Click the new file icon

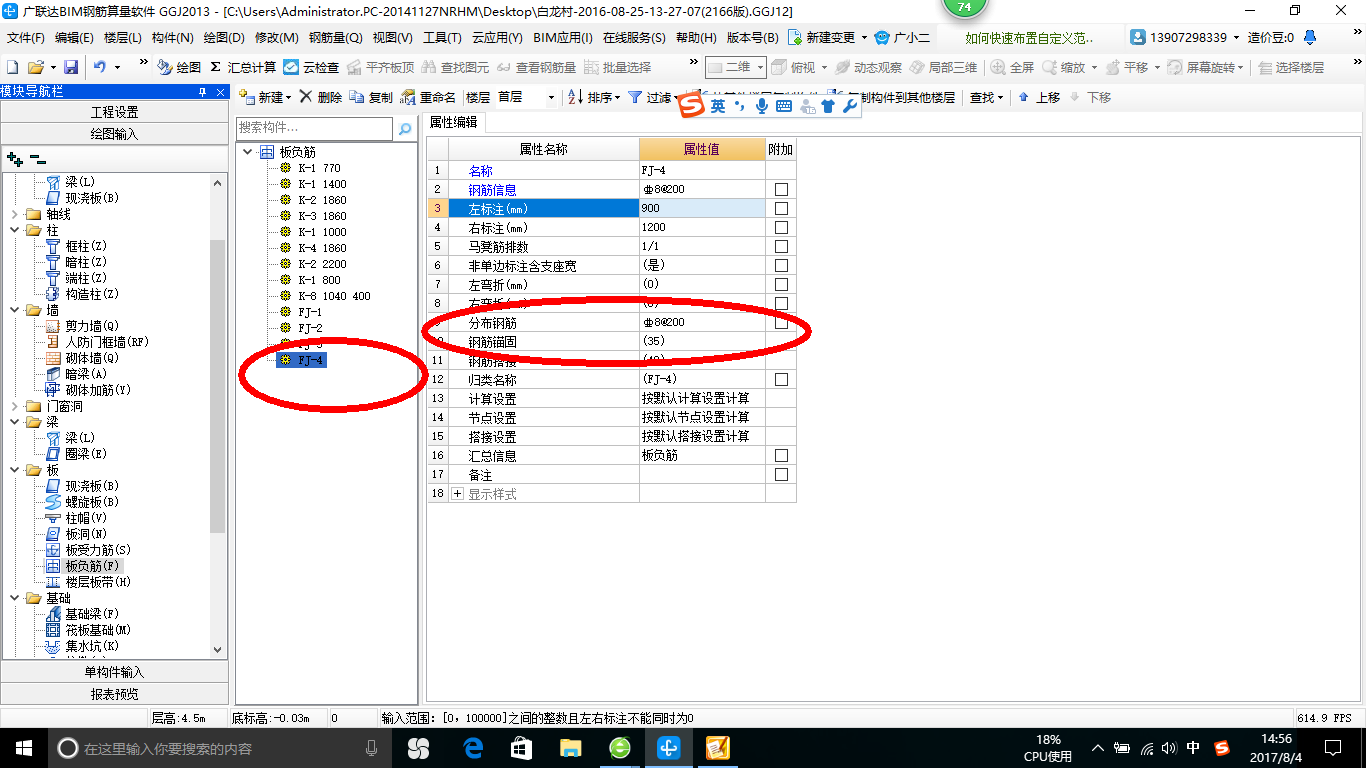13,67
